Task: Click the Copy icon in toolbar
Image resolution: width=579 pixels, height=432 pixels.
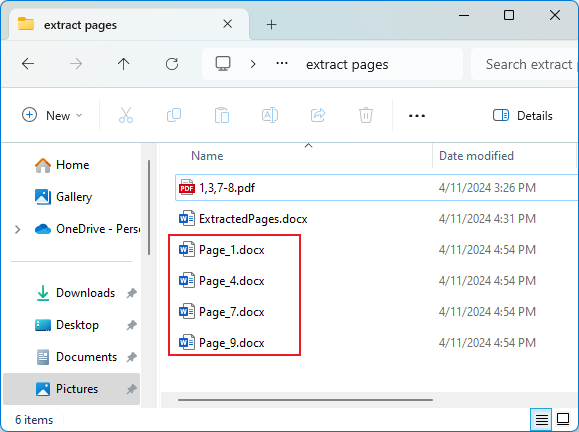Action: click(174, 115)
